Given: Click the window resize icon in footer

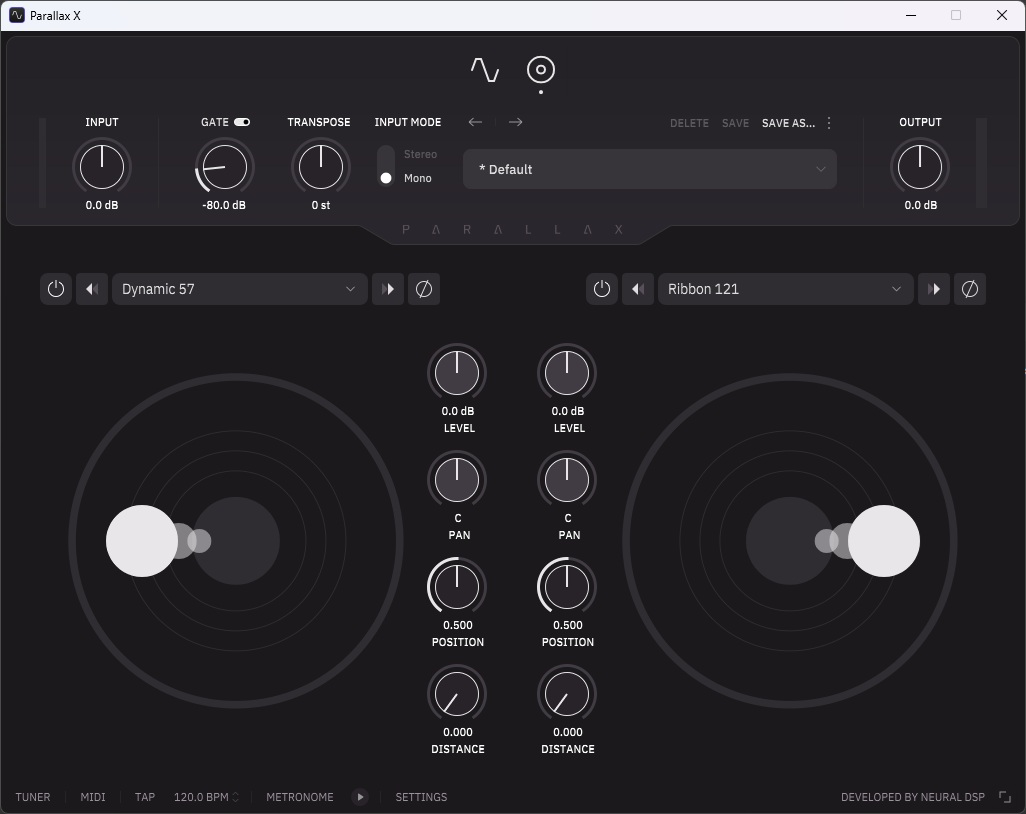Looking at the screenshot, I should (1004, 797).
